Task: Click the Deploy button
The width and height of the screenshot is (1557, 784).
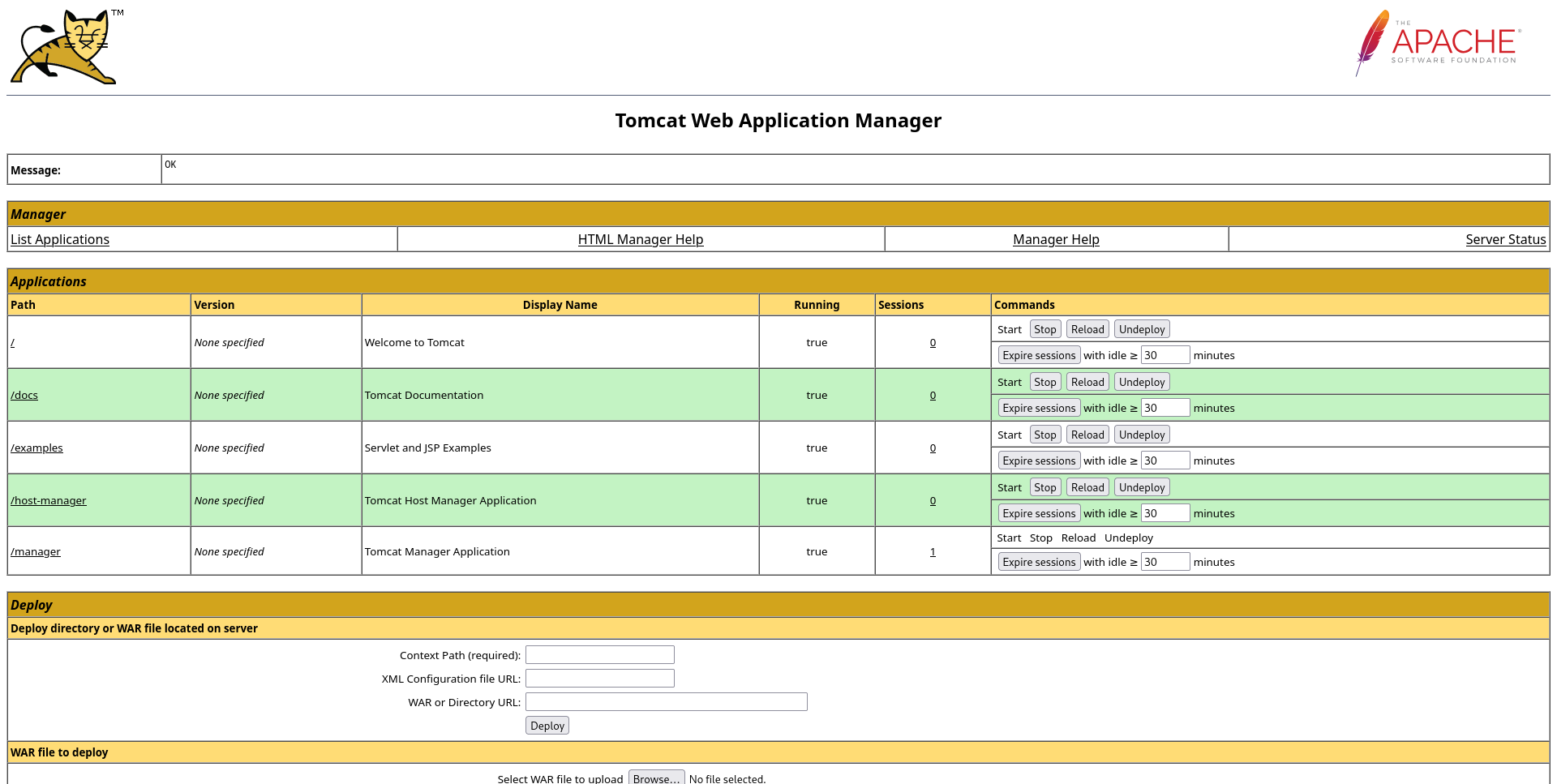Action: 547,726
